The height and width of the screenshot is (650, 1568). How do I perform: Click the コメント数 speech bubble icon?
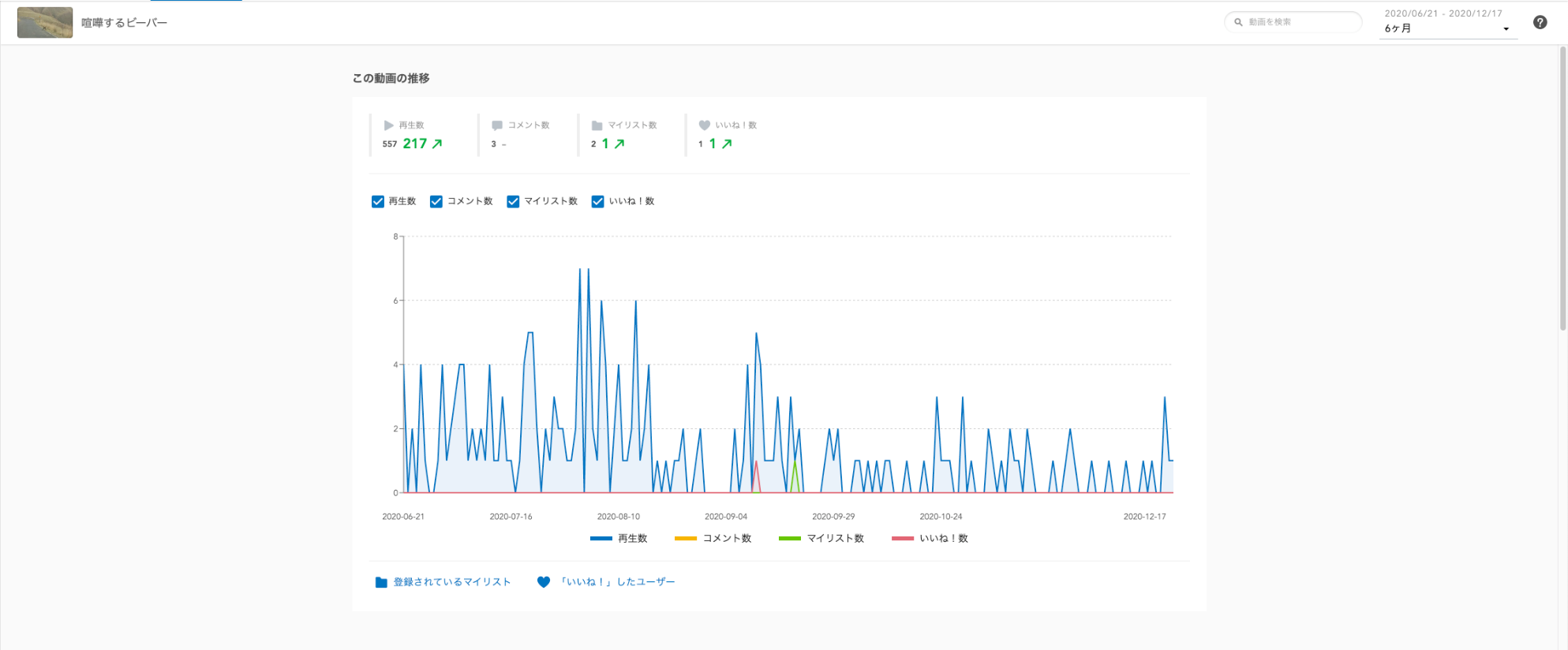point(497,125)
